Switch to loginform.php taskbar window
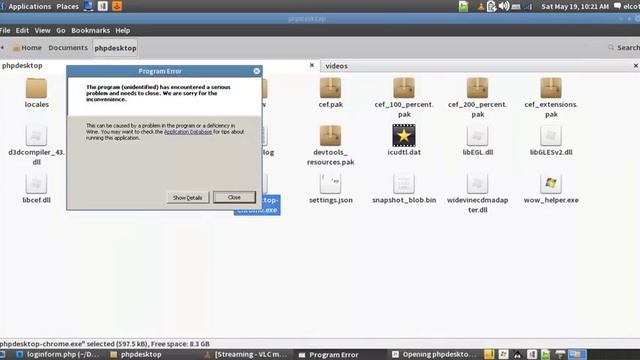The height and width of the screenshot is (360, 640). [58, 354]
